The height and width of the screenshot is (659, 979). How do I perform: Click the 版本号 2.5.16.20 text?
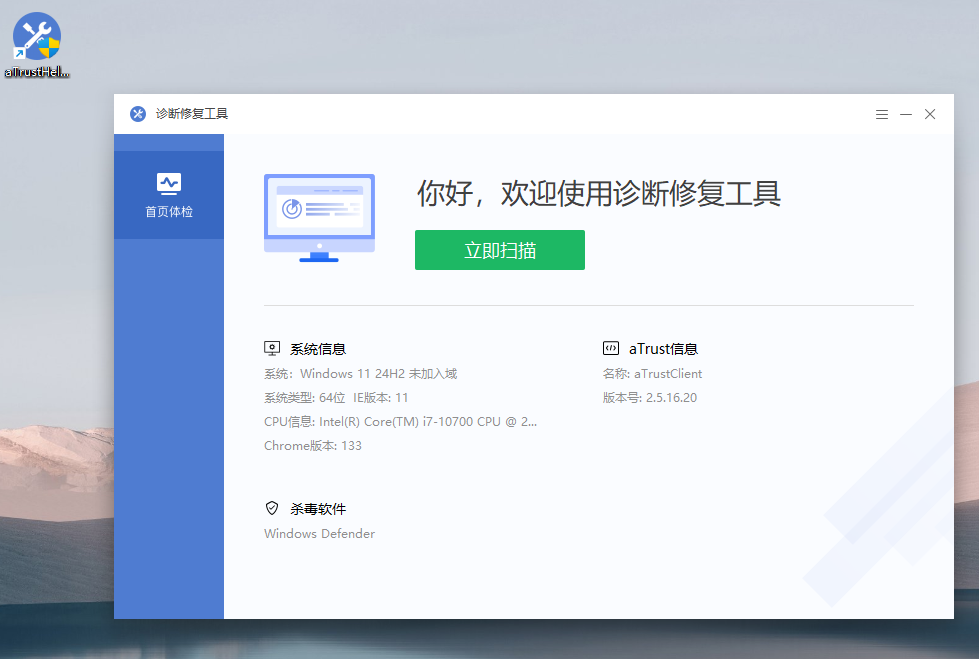click(x=649, y=398)
